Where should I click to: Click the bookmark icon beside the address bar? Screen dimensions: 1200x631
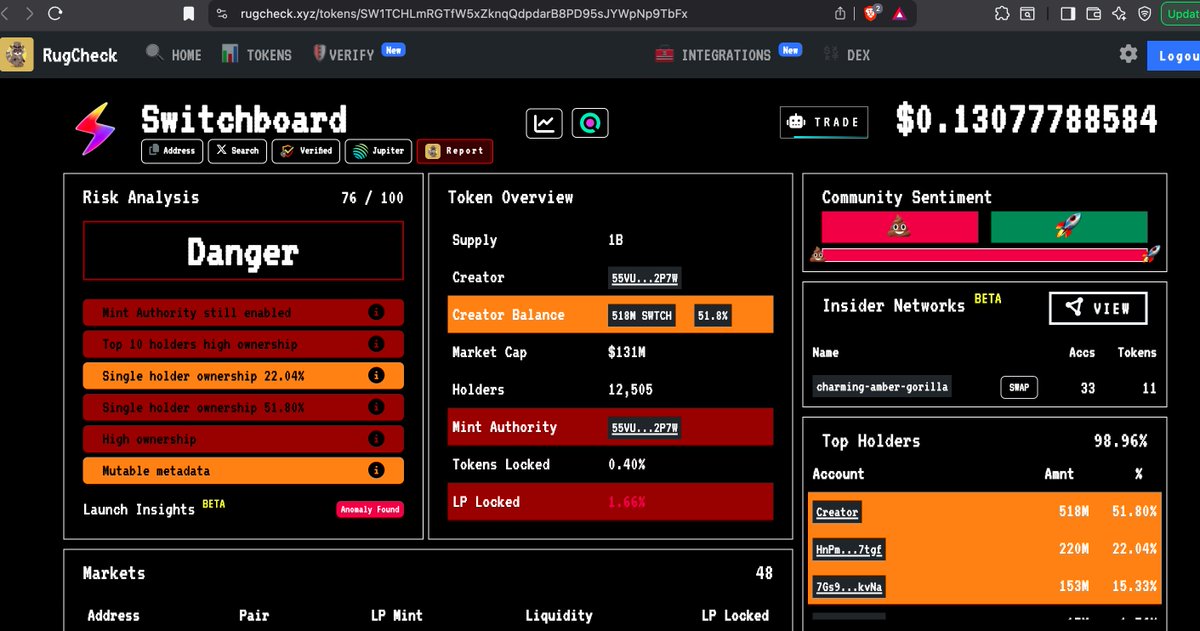pyautogui.click(x=188, y=14)
